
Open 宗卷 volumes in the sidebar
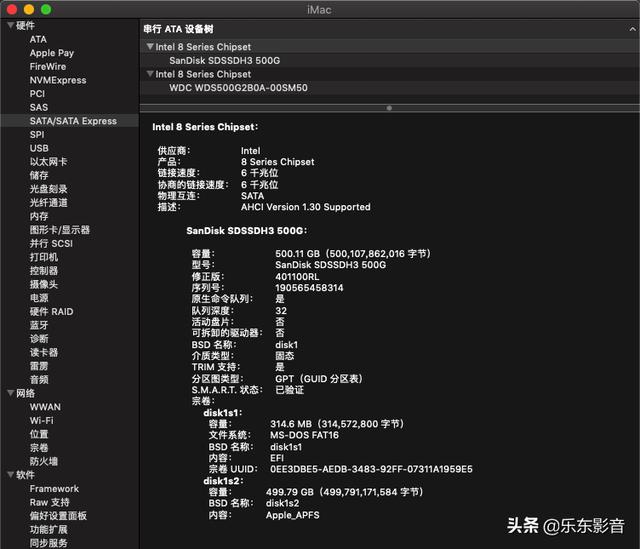coord(39,448)
